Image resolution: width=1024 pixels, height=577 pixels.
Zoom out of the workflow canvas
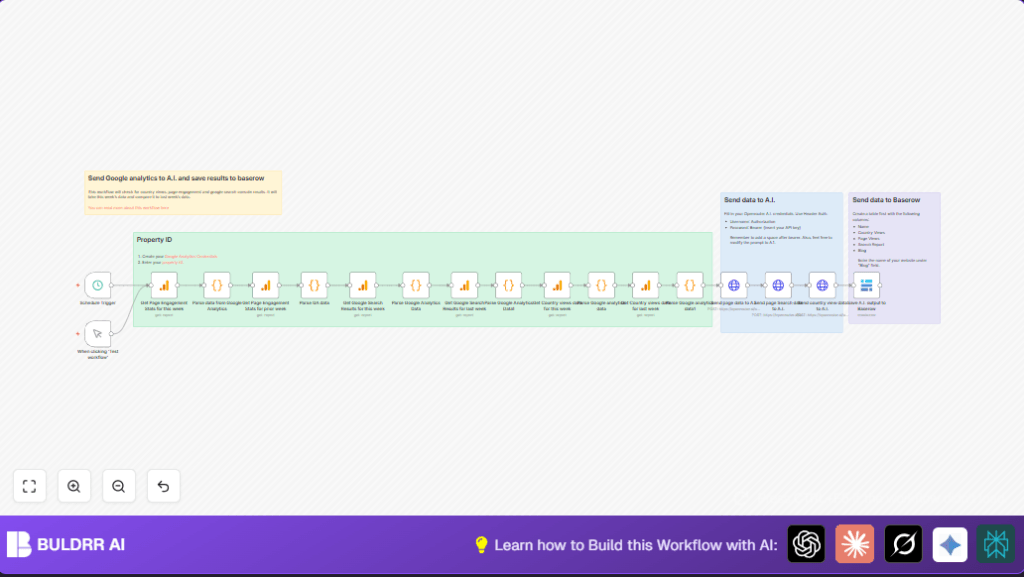click(x=119, y=486)
